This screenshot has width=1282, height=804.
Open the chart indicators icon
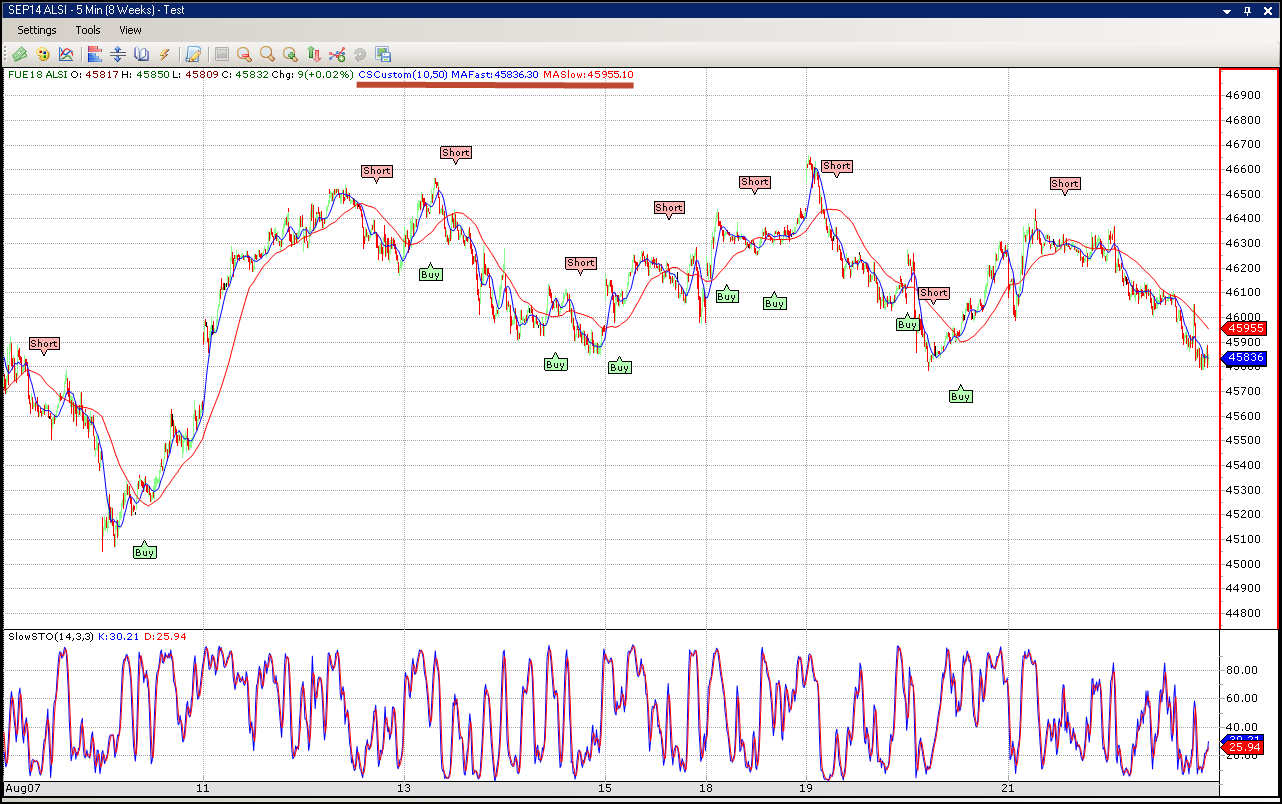[x=66, y=54]
